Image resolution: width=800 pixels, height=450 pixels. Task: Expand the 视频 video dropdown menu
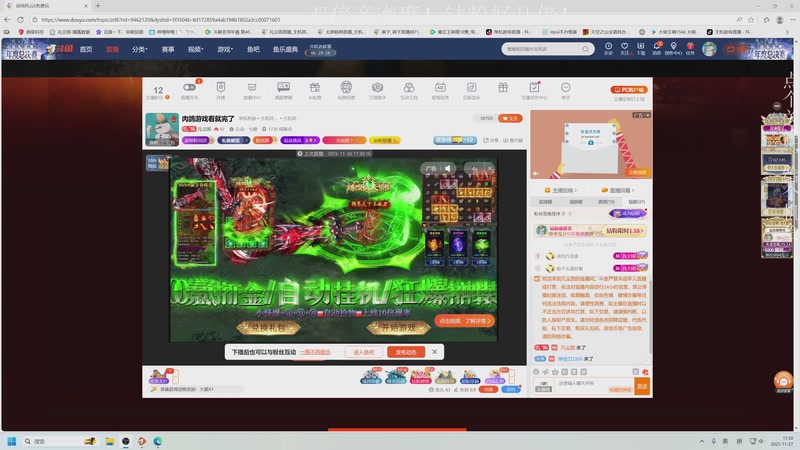pyautogui.click(x=195, y=49)
